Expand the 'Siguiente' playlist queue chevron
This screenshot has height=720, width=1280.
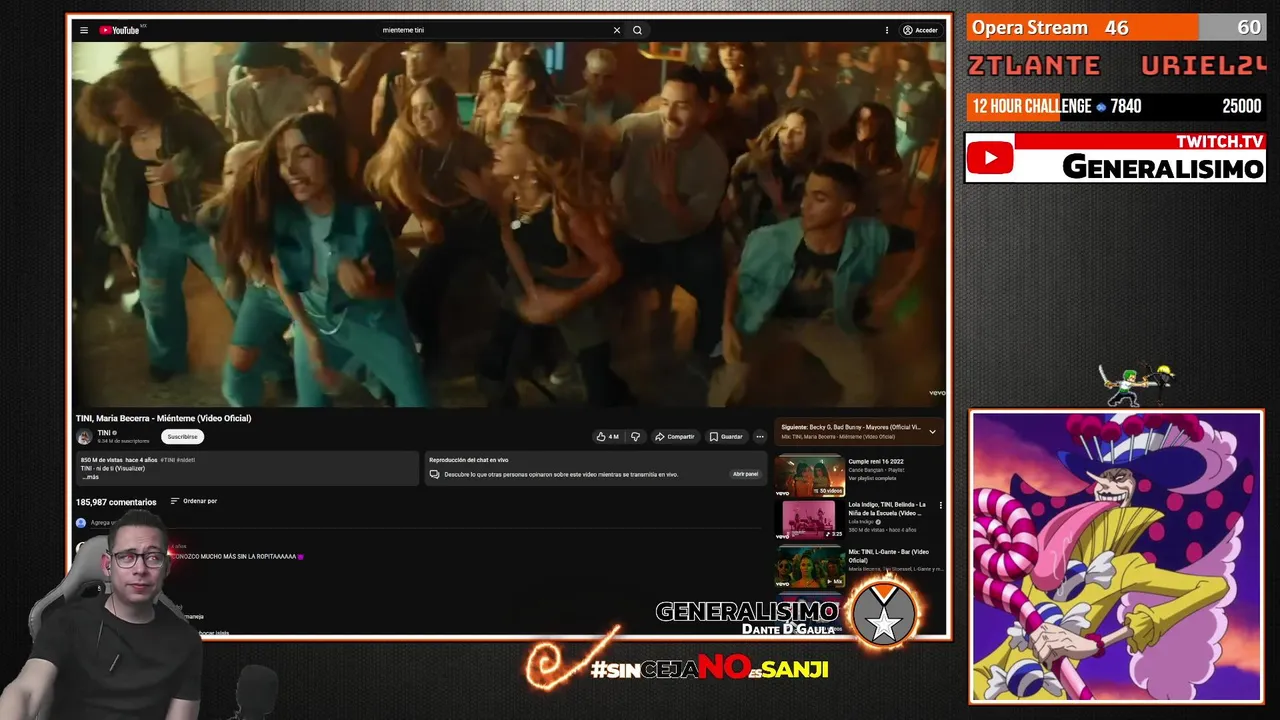coord(932,432)
